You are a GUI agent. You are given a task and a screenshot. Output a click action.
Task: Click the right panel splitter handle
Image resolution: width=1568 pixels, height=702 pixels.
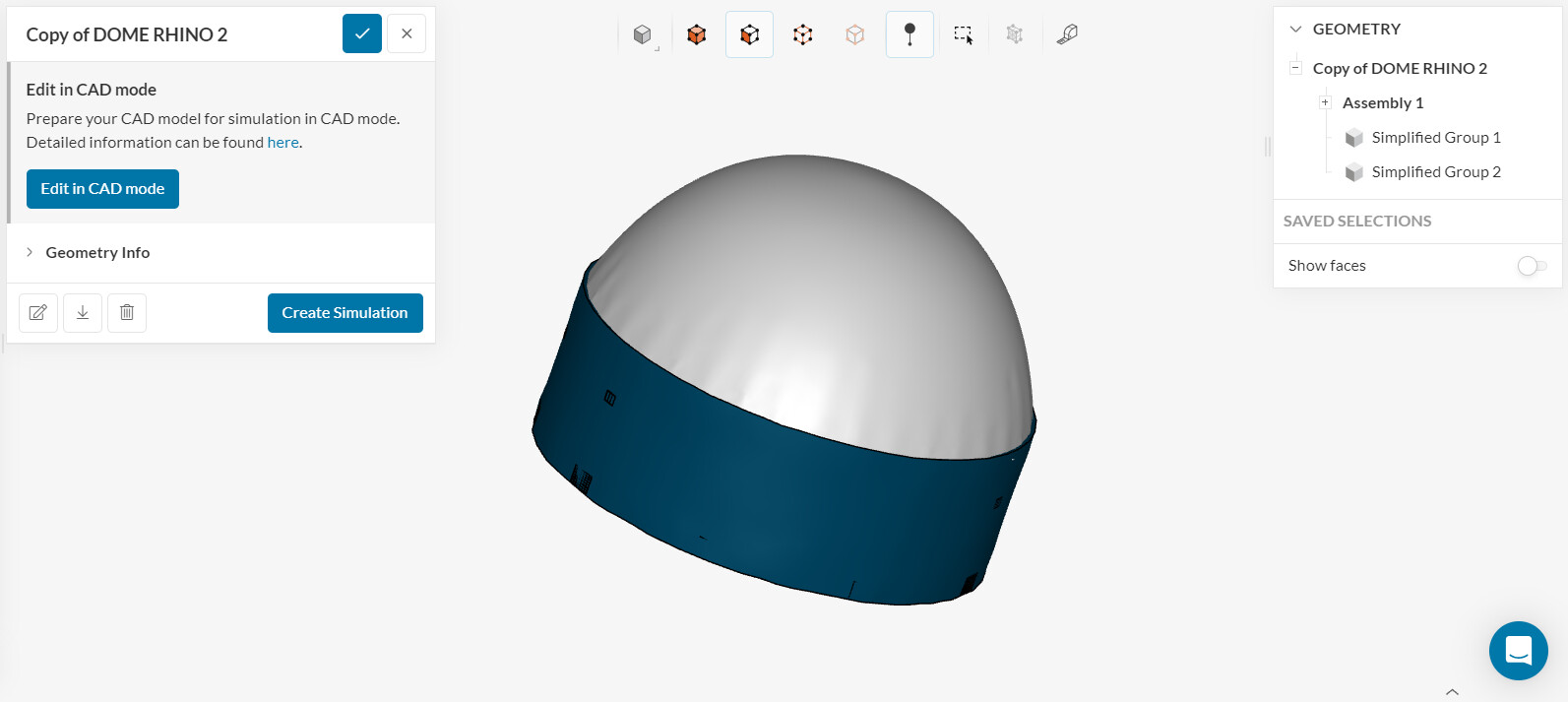pos(1268,147)
